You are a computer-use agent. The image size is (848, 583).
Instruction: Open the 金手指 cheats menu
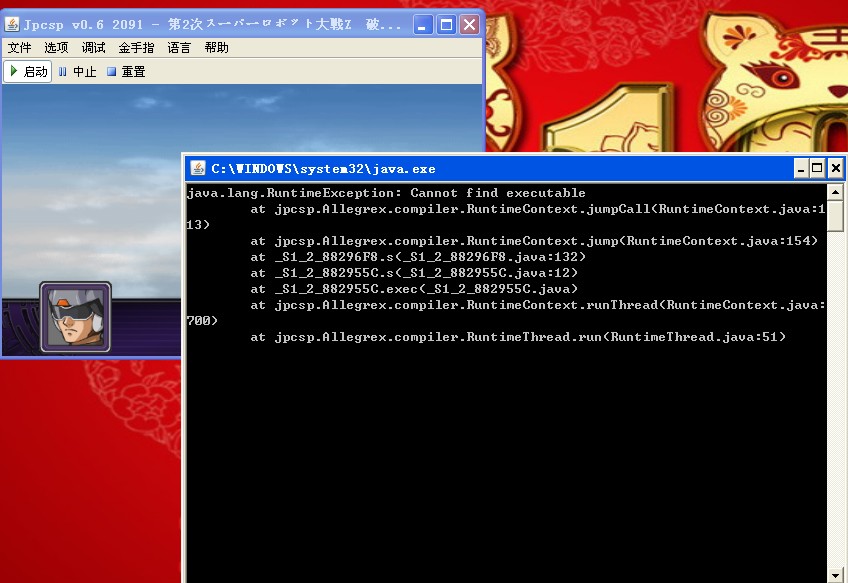[x=136, y=48]
